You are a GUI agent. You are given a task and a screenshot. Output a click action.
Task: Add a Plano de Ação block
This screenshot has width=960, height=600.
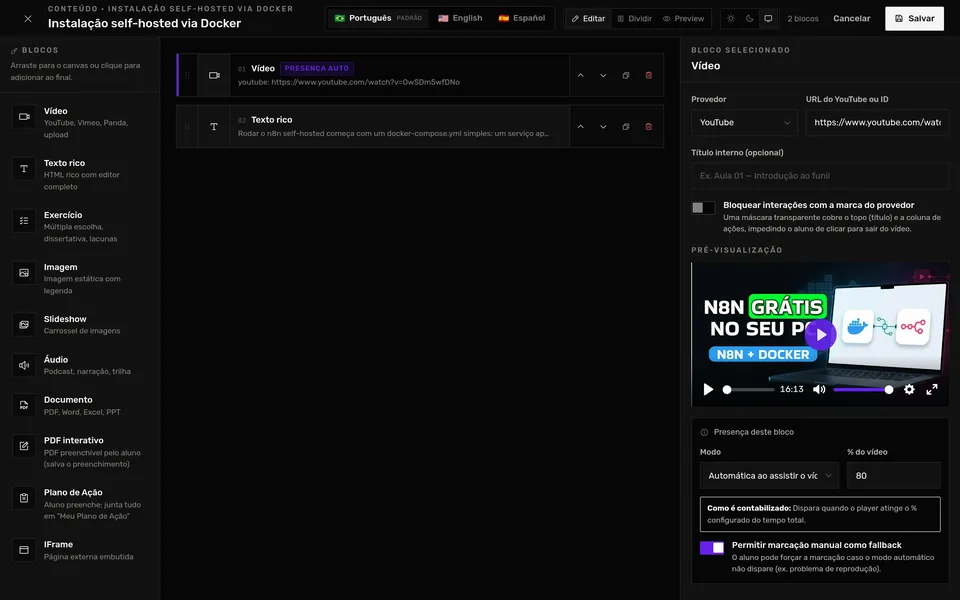(x=80, y=504)
